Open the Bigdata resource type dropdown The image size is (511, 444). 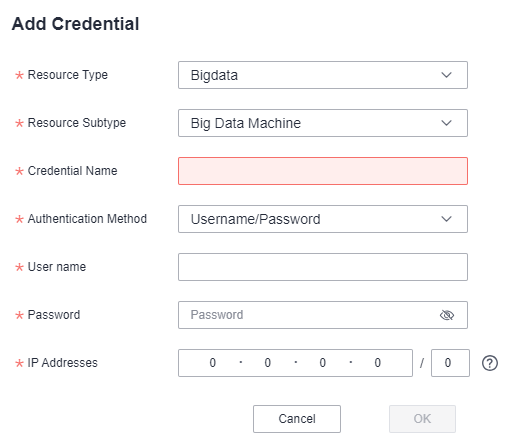click(323, 75)
